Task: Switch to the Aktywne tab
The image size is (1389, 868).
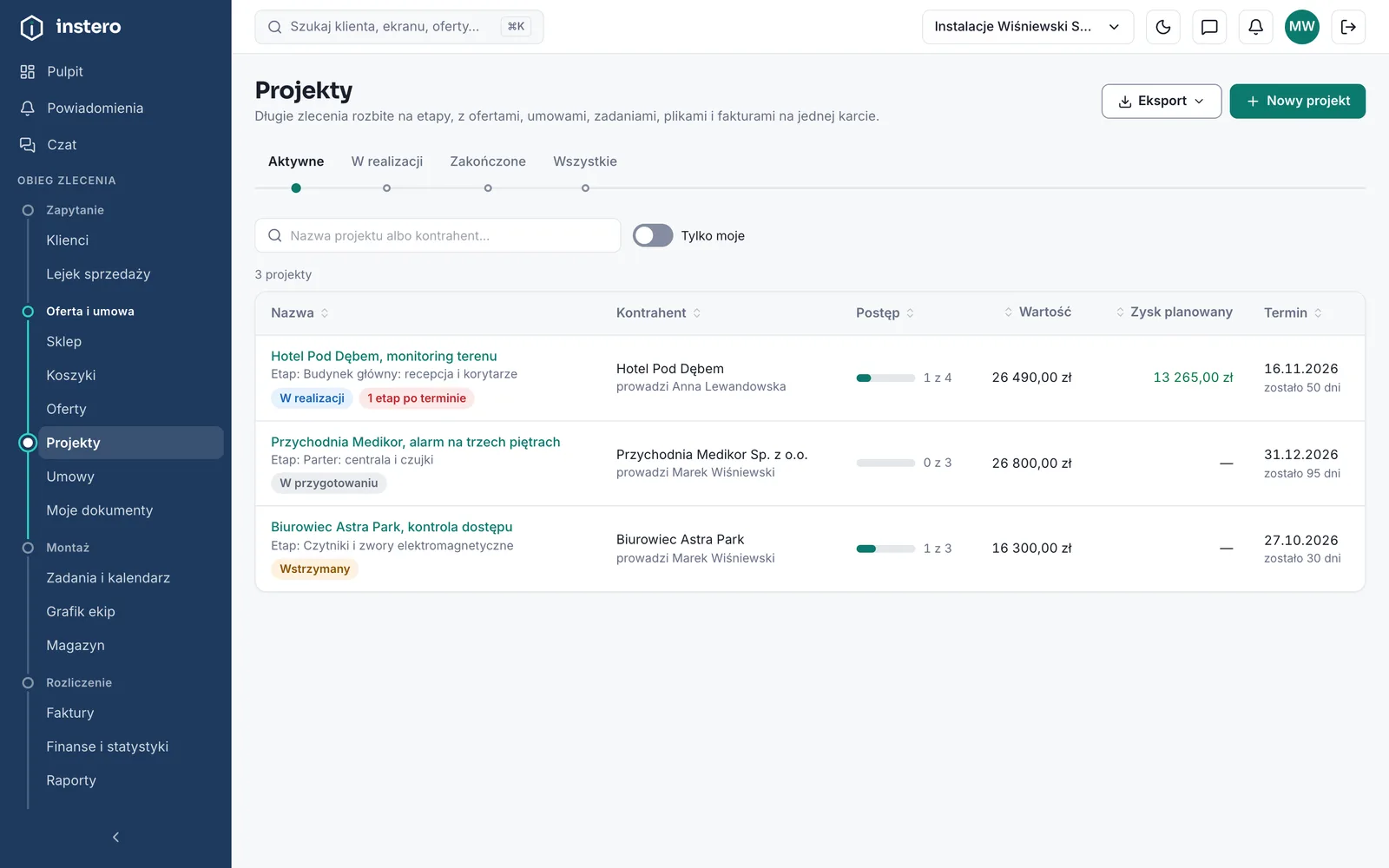Action: tap(296, 161)
